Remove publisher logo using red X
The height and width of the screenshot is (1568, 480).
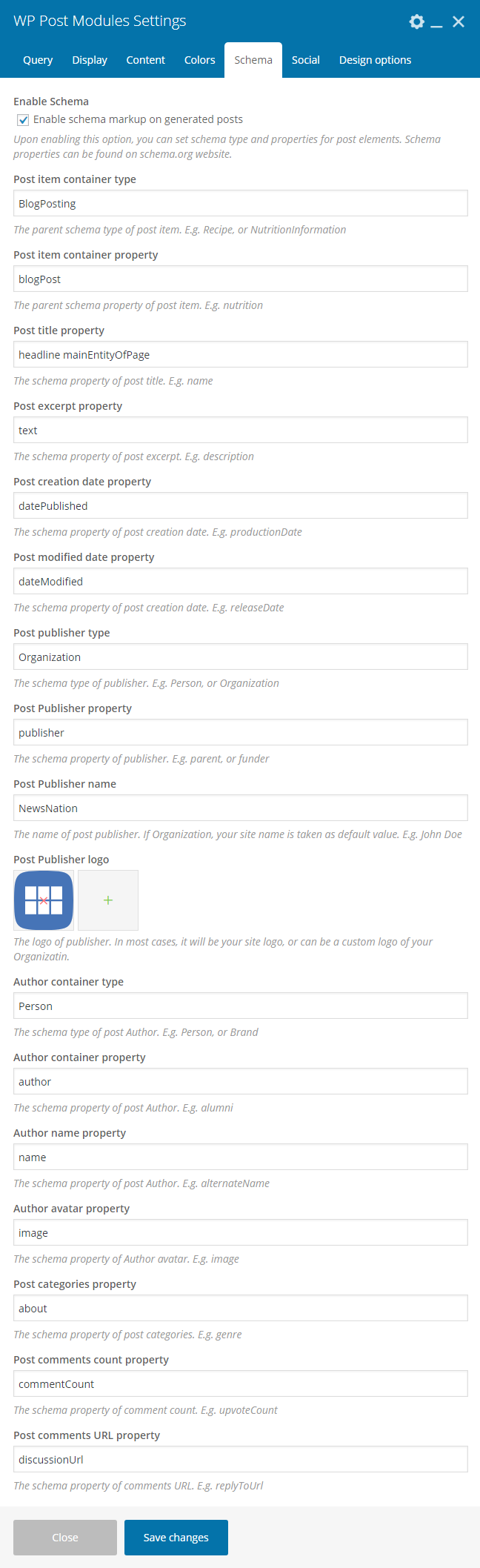coord(44,900)
